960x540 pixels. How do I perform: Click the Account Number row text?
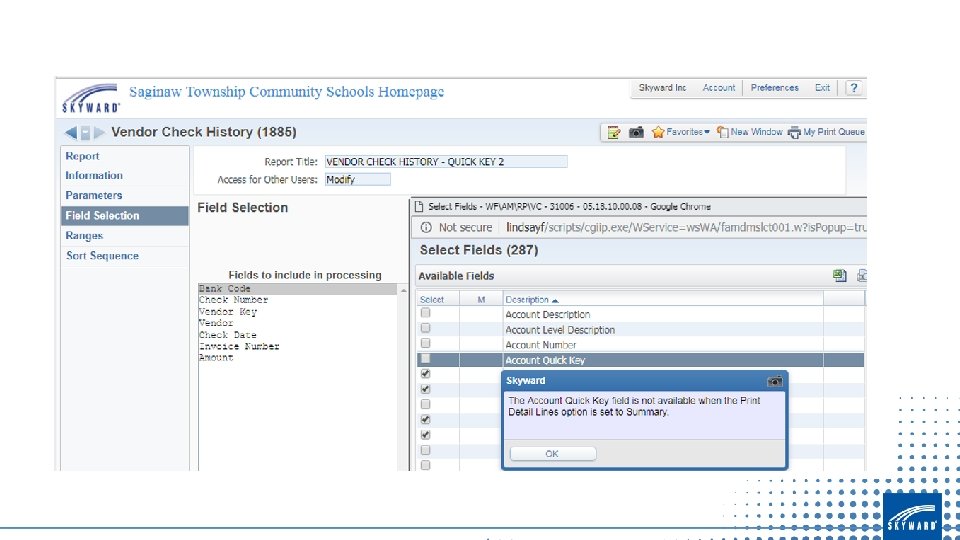pos(541,345)
